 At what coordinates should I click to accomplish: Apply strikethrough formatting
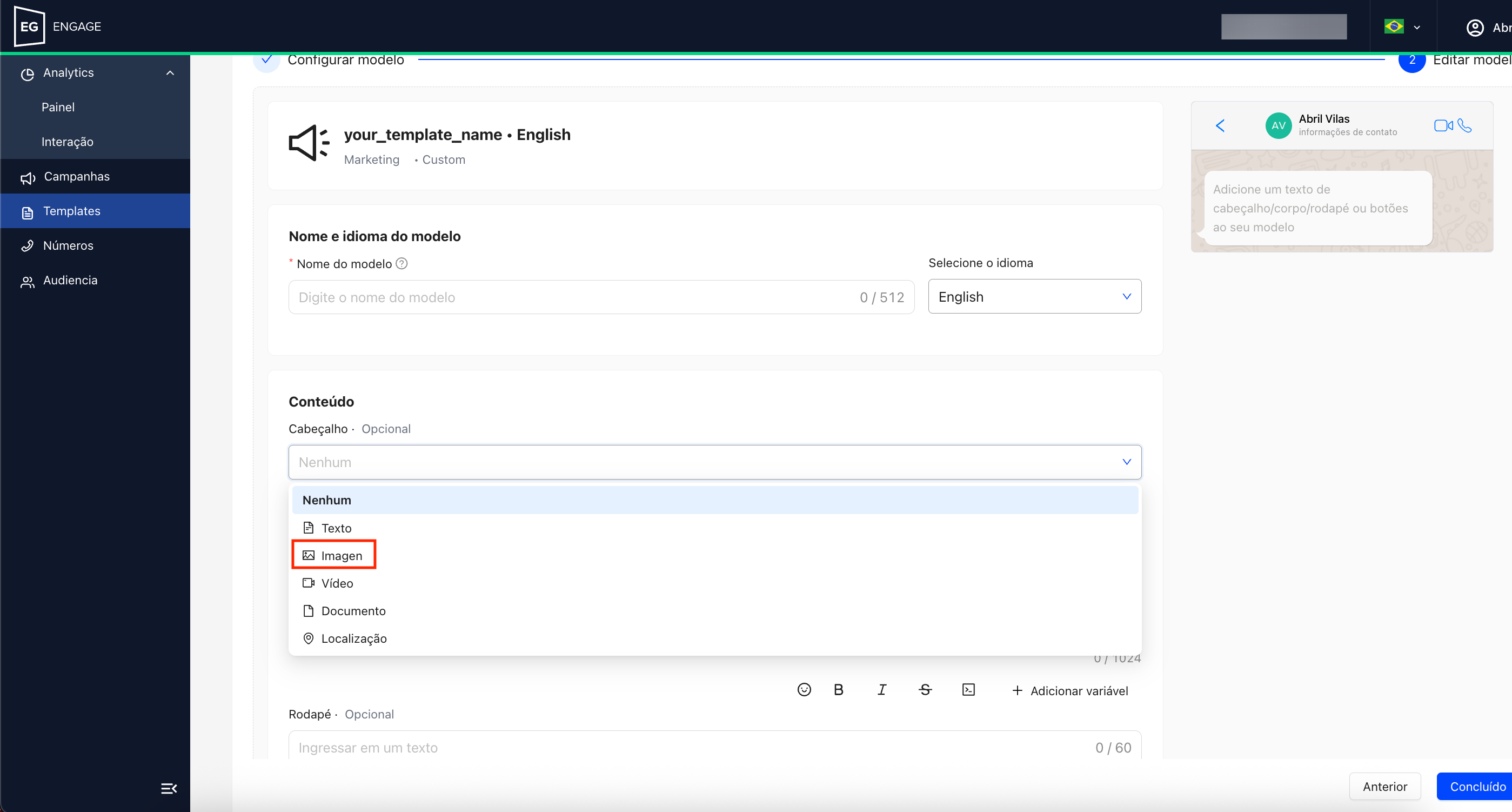click(925, 690)
